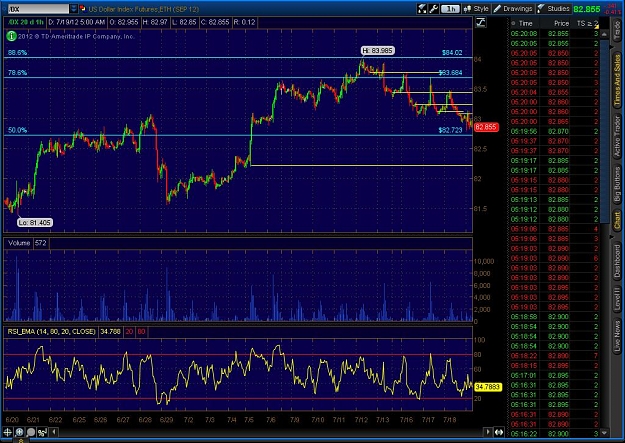This screenshot has height=443, width=625.
Task: Switch to the Big Buttons side tab
Action: click(x=617, y=185)
